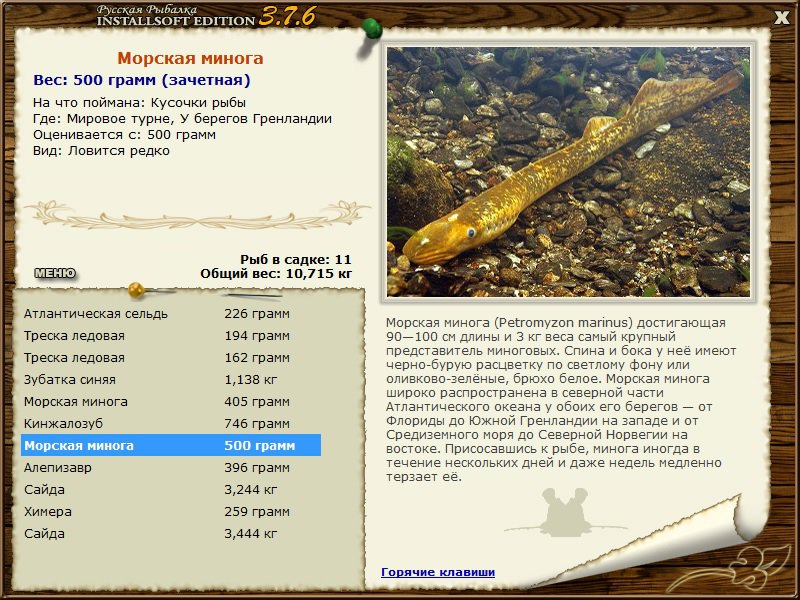Click the yellow pushpin on the fish list

137,290
